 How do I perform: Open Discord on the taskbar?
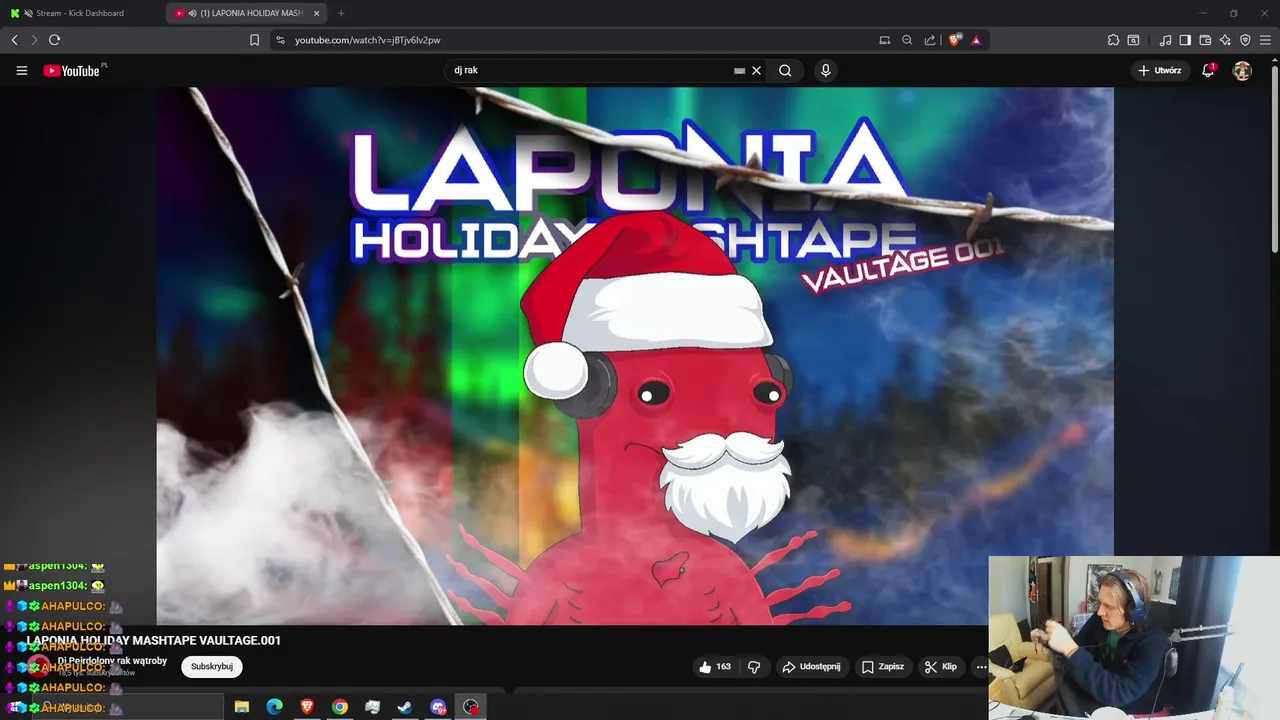tap(438, 707)
